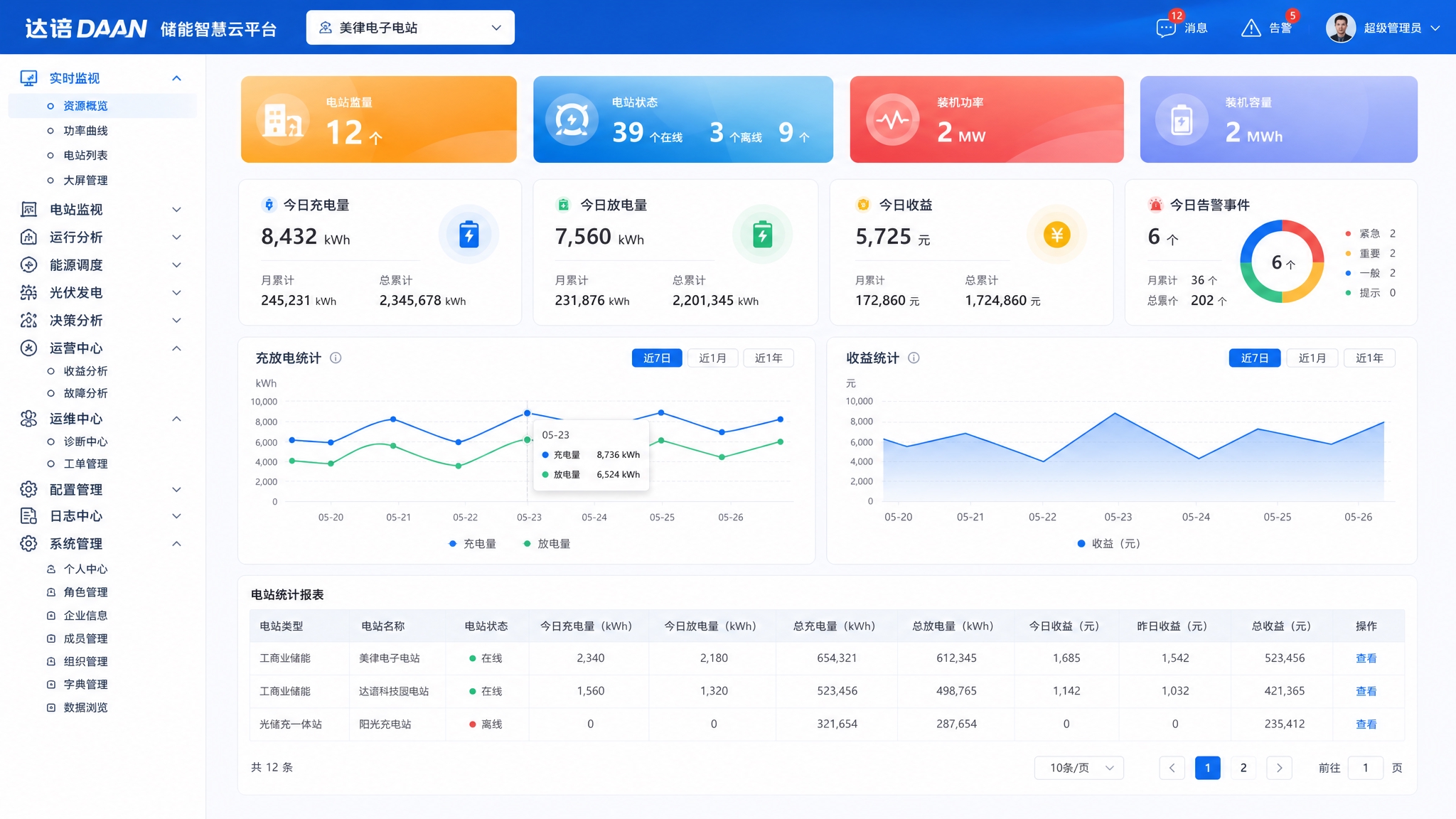Click the 系统管理 gear icon
Image resolution: width=1456 pixels, height=819 pixels.
coord(28,543)
